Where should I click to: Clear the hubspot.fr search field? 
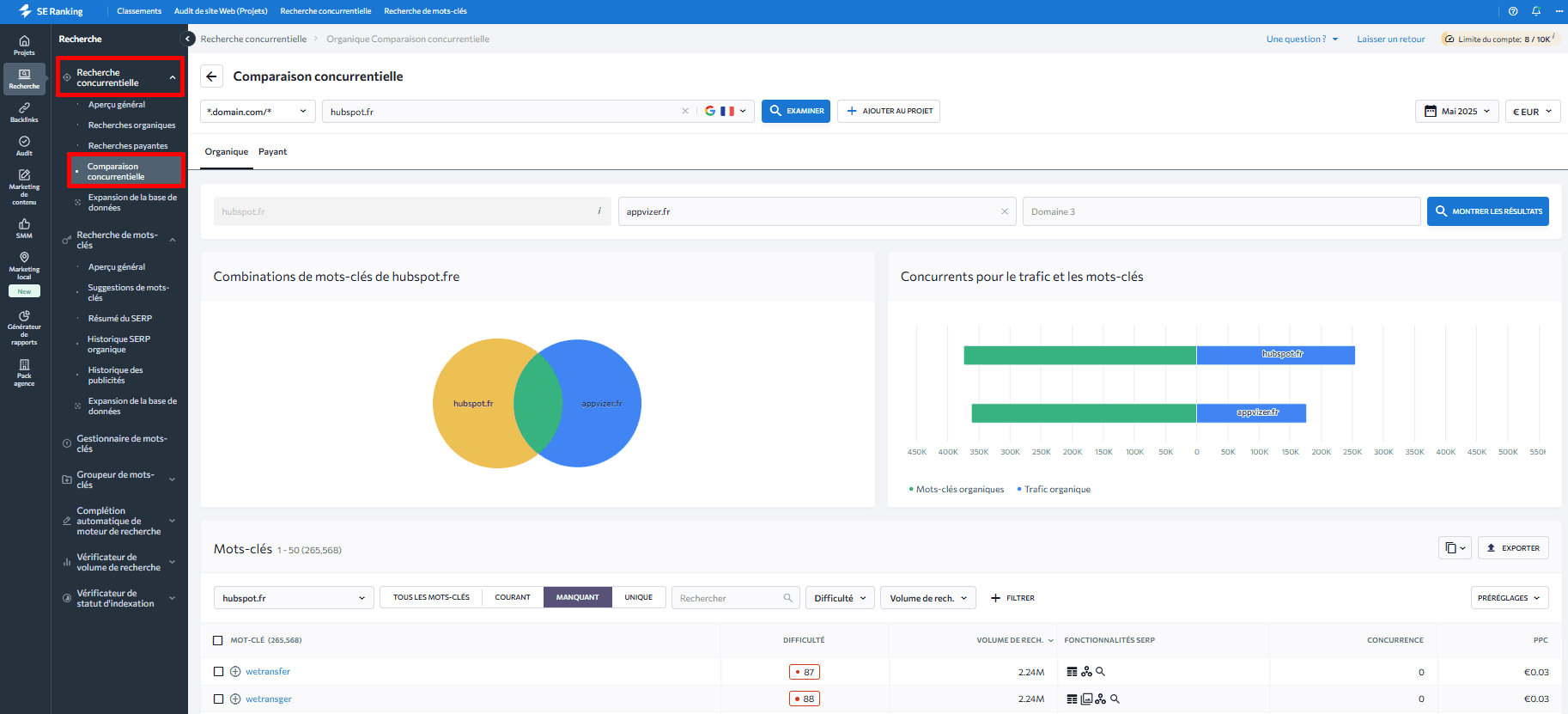685,111
